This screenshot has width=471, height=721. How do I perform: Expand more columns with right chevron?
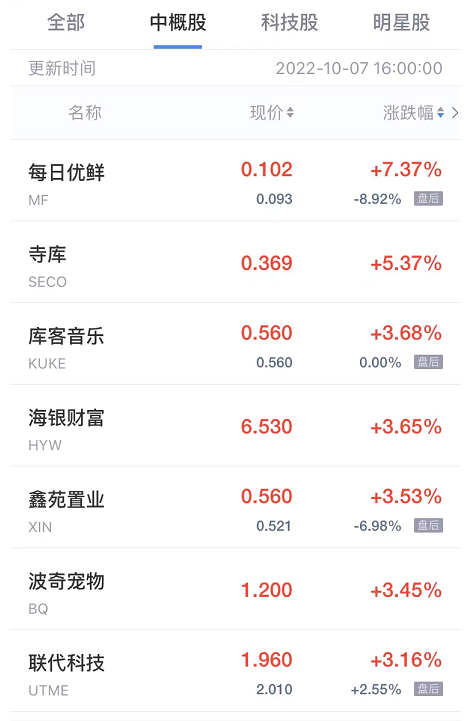coord(455,113)
